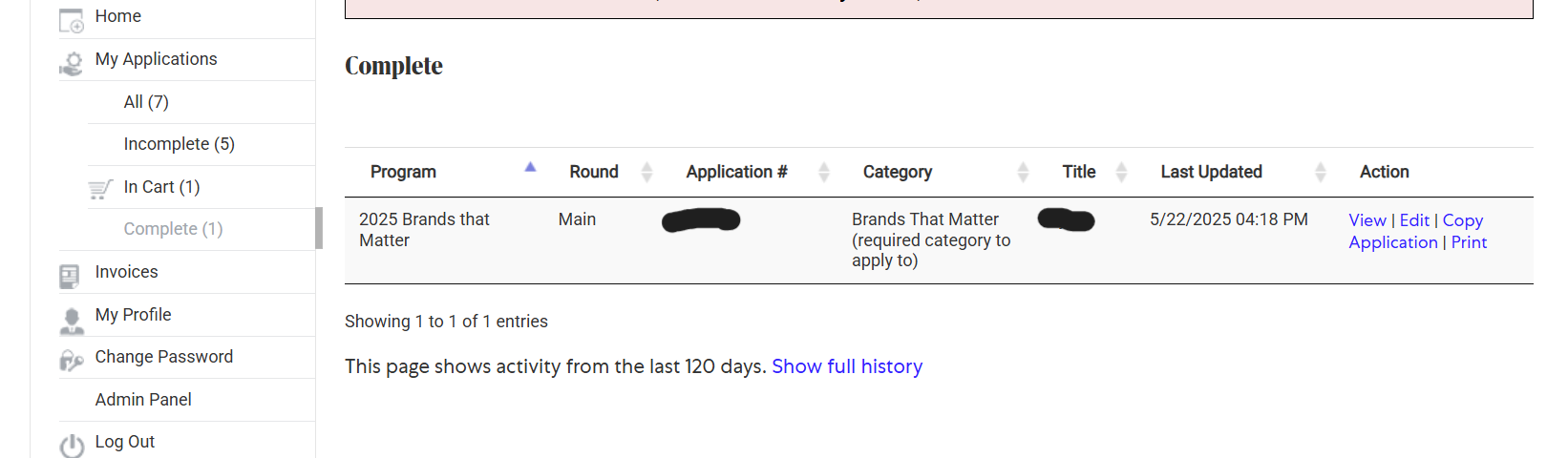Image resolution: width=1568 pixels, height=458 pixels.
Task: Click Copy Application link
Action: [x=1416, y=231]
